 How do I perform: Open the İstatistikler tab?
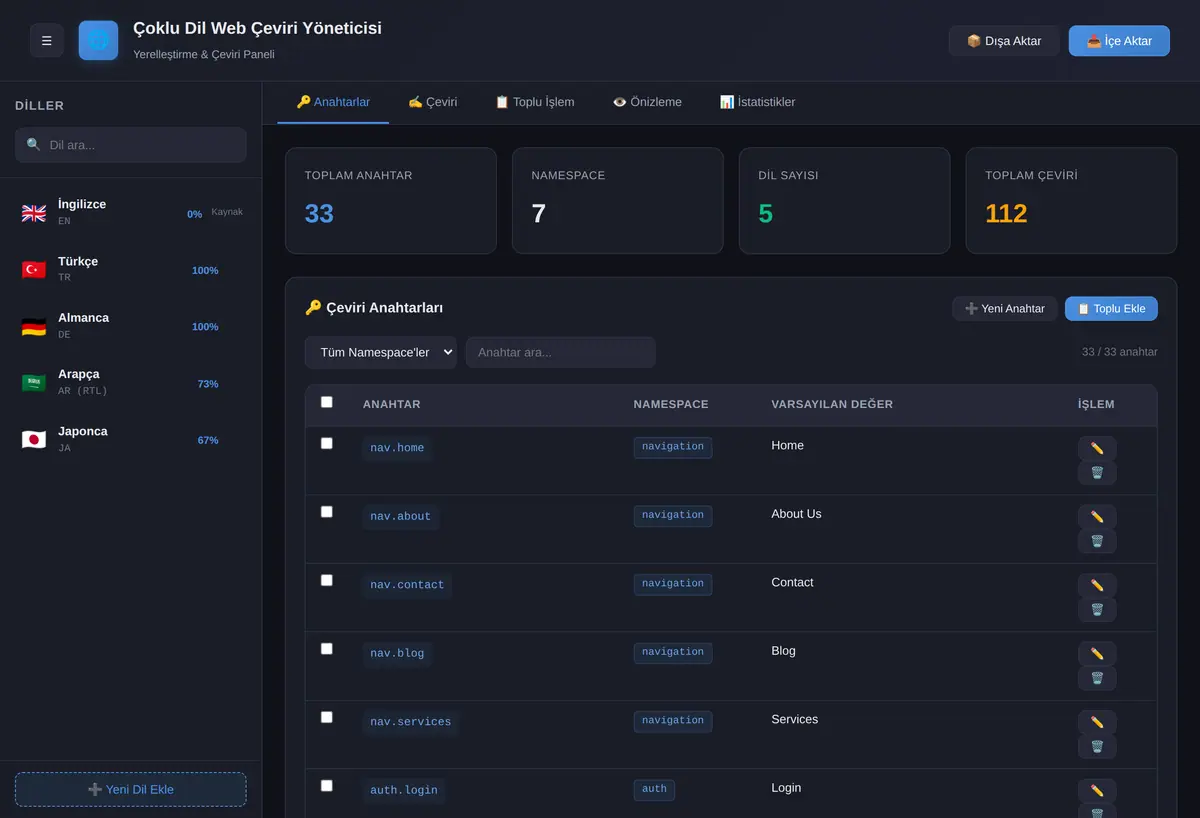point(757,102)
